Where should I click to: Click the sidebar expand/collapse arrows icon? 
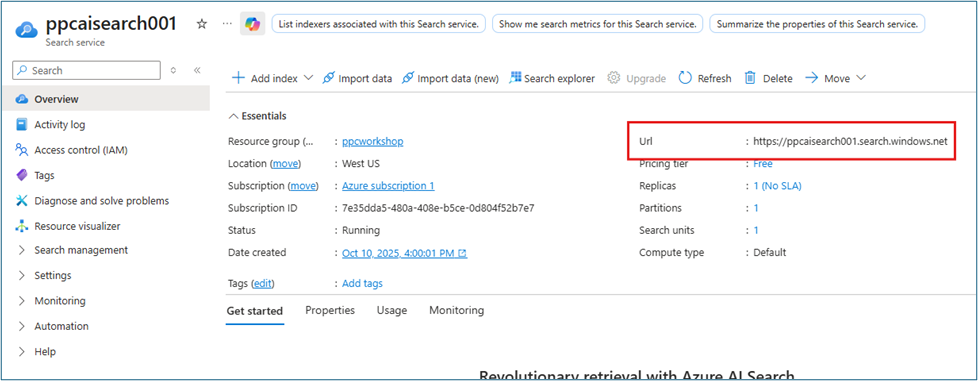tap(173, 70)
